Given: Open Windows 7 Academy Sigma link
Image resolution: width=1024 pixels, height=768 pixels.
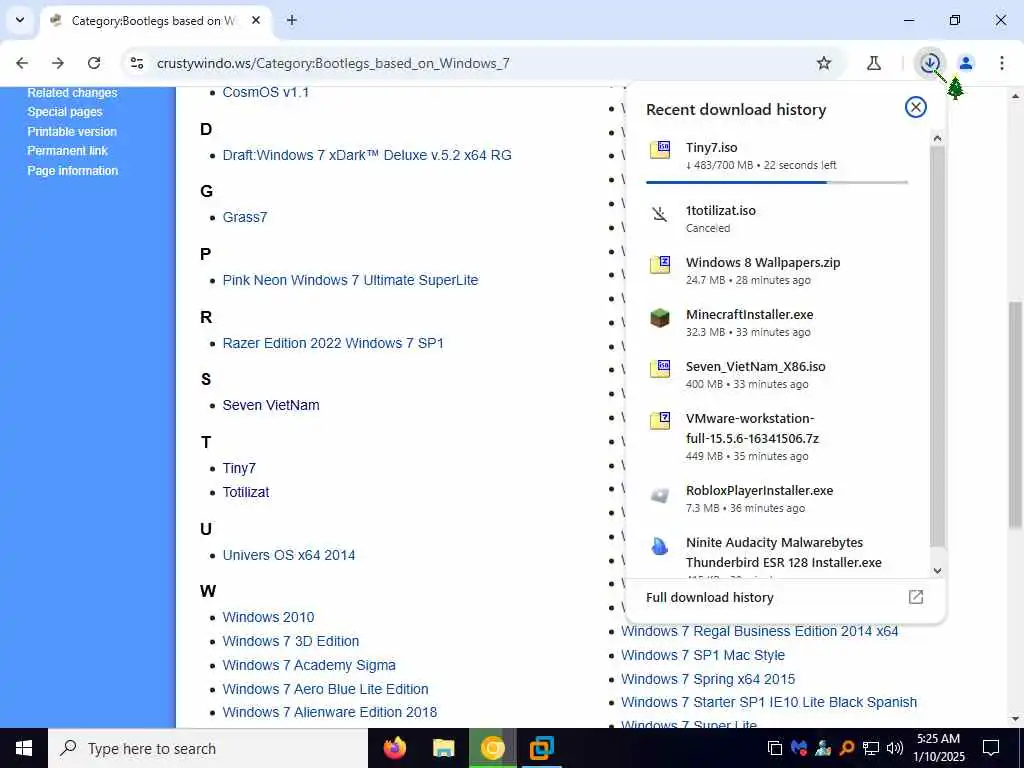Looking at the screenshot, I should [309, 665].
